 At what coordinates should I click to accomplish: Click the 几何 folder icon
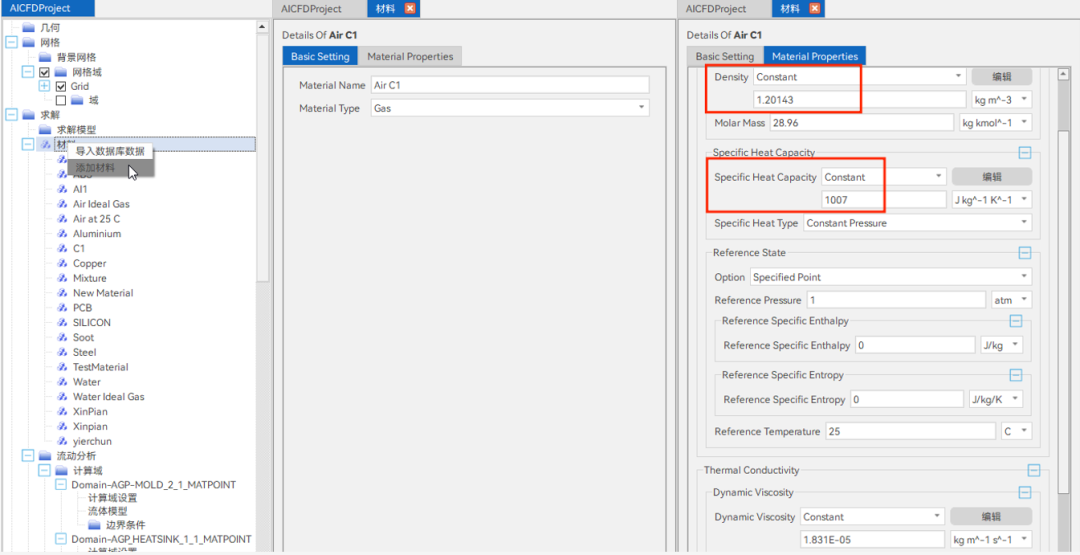coord(28,28)
